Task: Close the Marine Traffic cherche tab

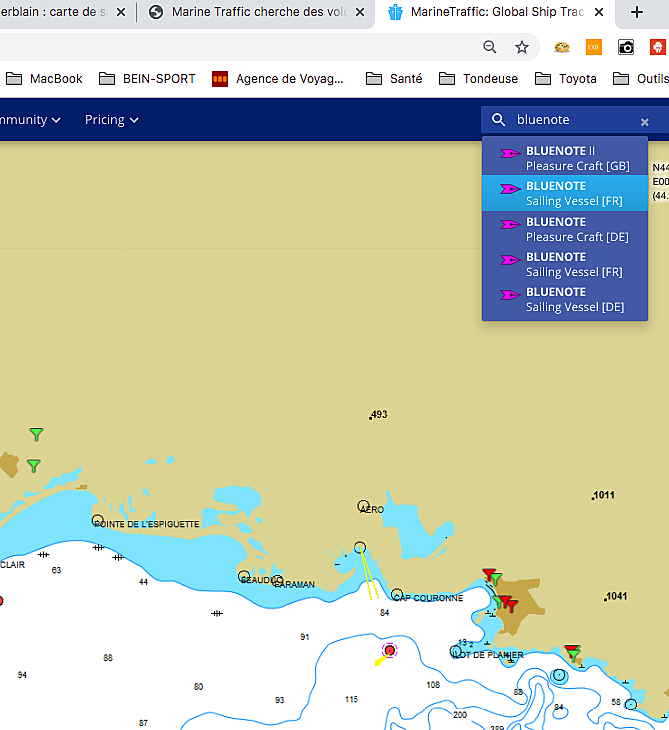Action: [x=360, y=12]
